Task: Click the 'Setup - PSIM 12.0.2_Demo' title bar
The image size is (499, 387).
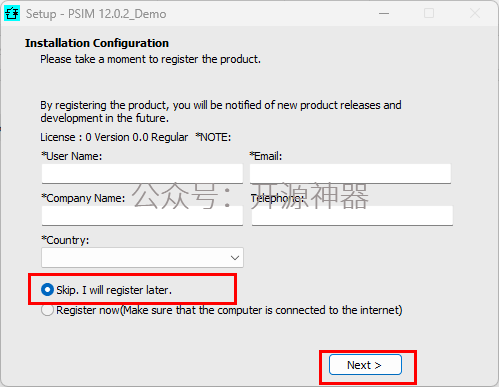Action: click(96, 14)
